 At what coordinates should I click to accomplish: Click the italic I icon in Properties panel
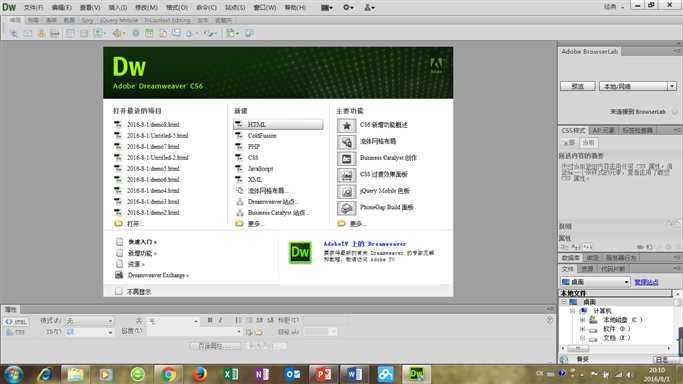[220, 320]
